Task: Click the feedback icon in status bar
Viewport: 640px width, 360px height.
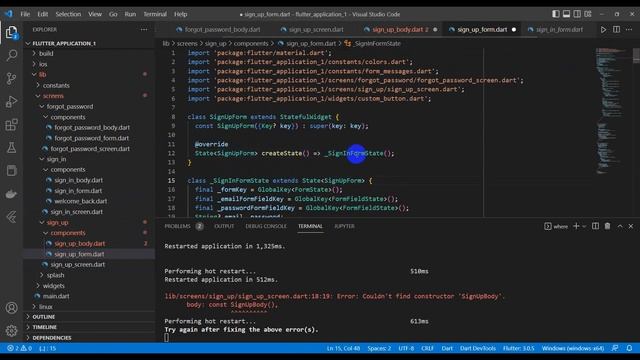Action: click(x=615, y=348)
